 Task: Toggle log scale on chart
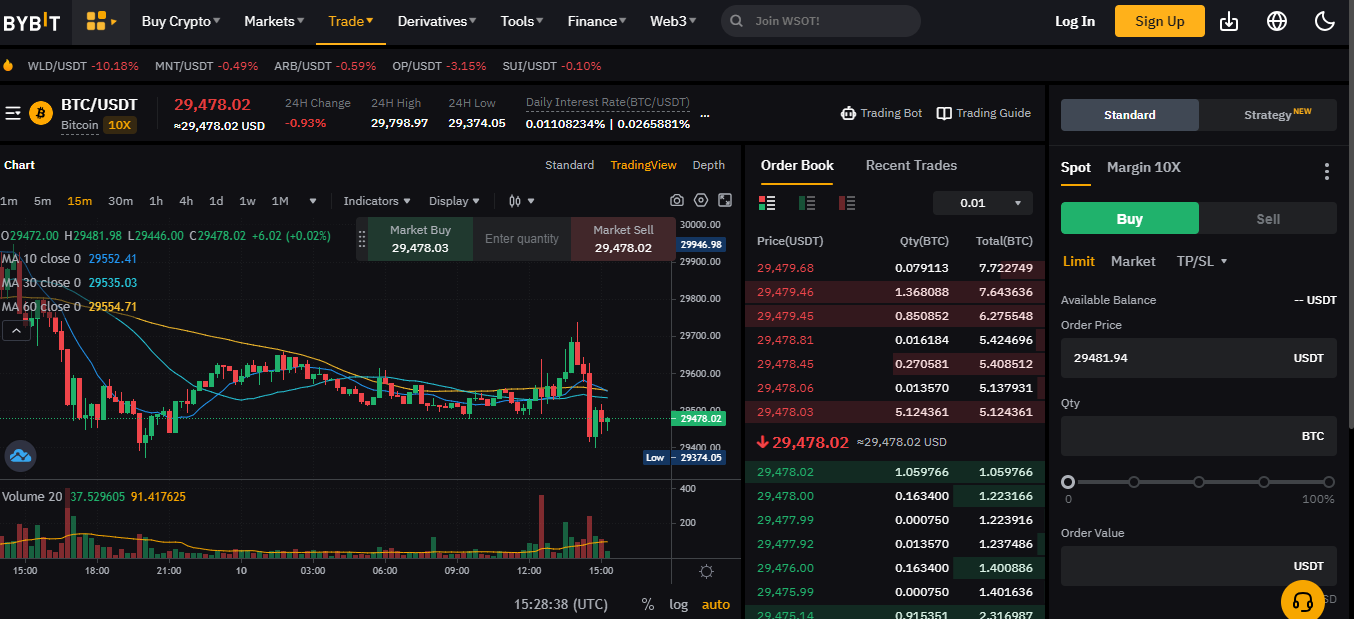679,604
